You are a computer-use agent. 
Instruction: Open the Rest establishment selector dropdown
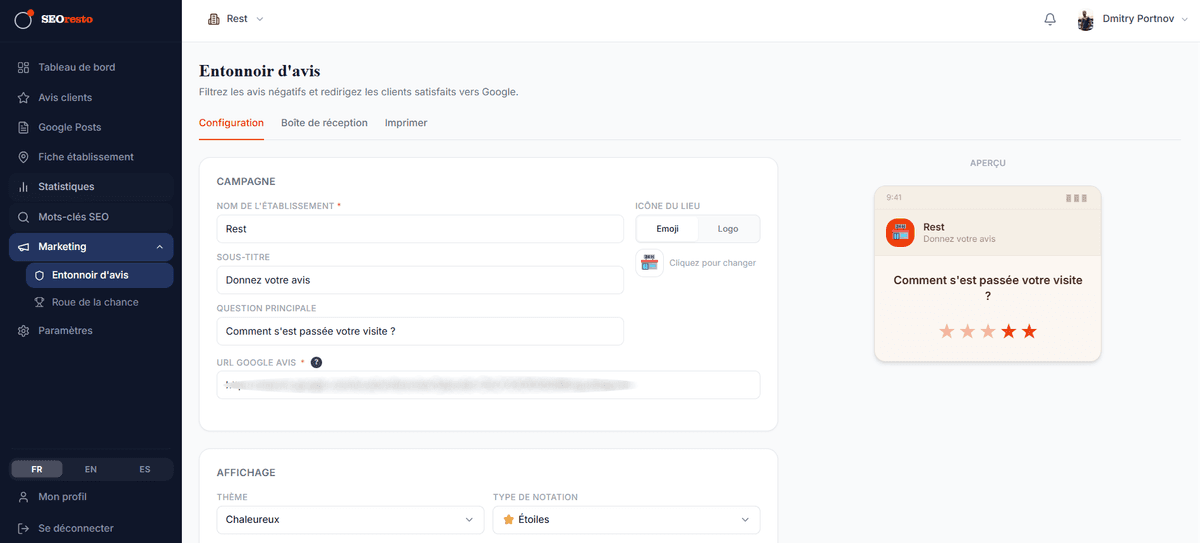pyautogui.click(x=236, y=19)
